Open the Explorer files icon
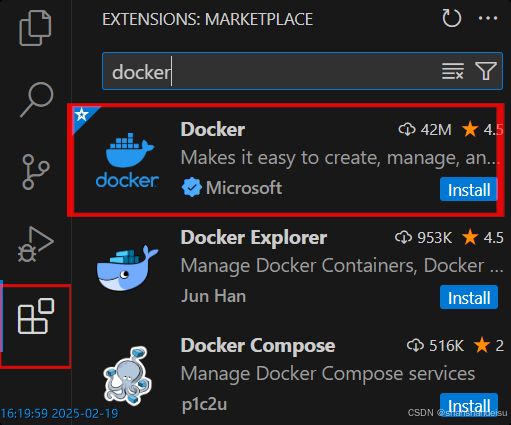 [35, 28]
